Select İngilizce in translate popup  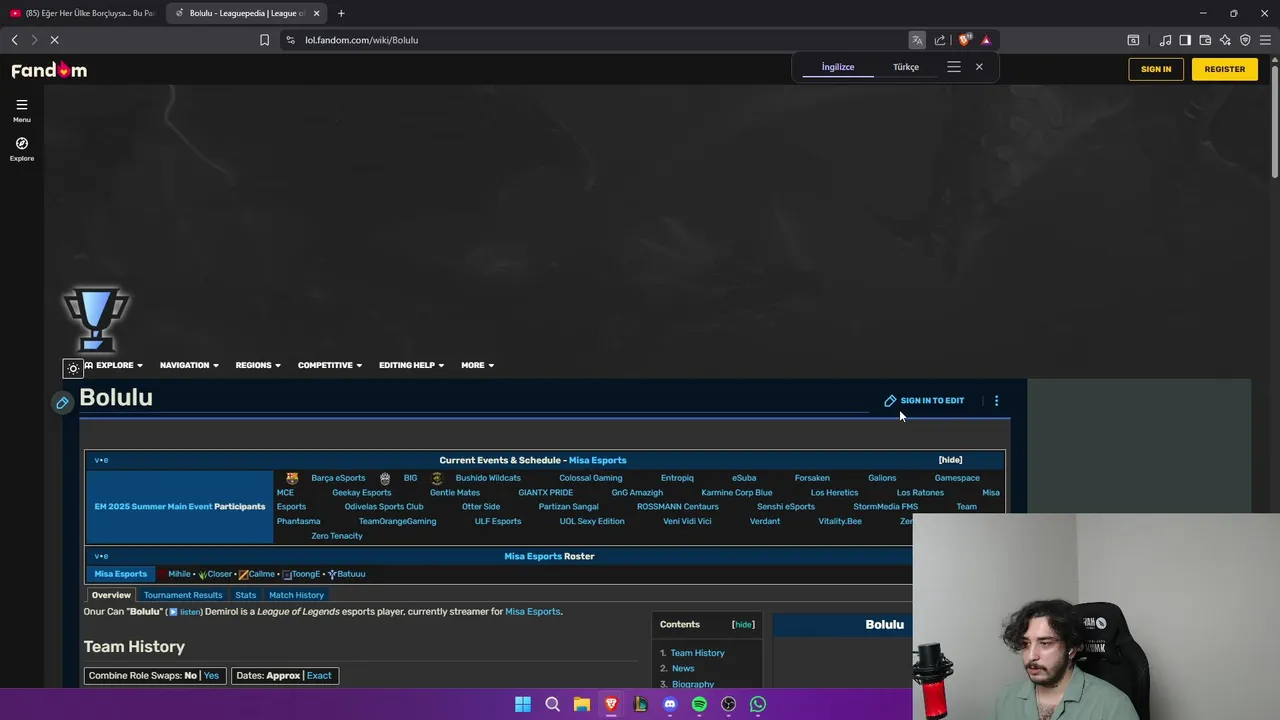pos(838,67)
